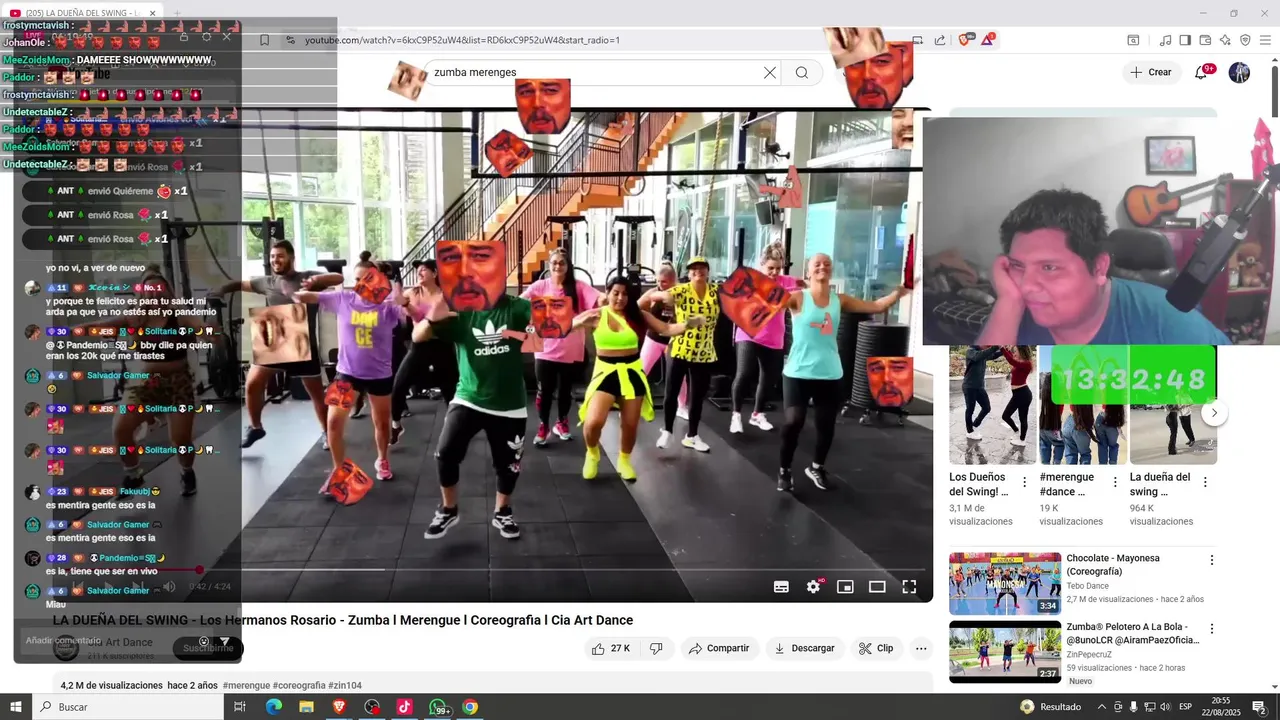The height and width of the screenshot is (720, 1280).
Task: Show next shorts with arrow button
Action: [1214, 412]
